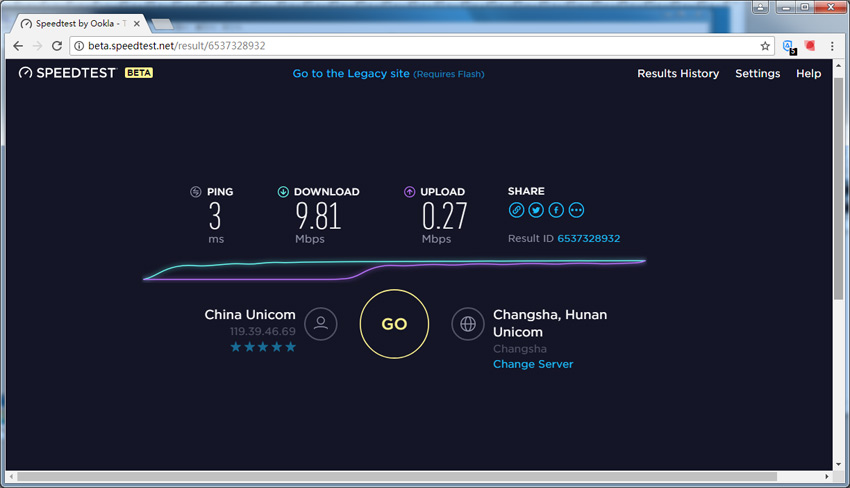The height and width of the screenshot is (488, 850).
Task: Copy the result link using the share link icon
Action: (x=516, y=210)
